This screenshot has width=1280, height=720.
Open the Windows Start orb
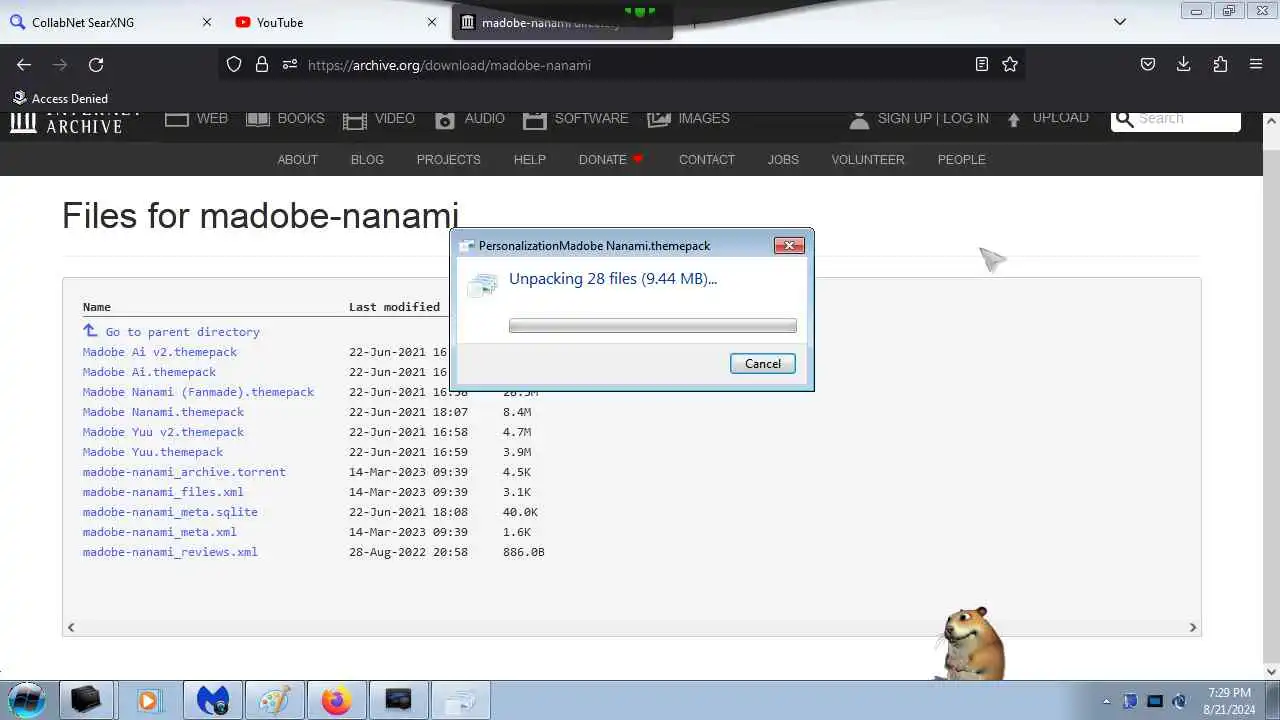click(27, 700)
